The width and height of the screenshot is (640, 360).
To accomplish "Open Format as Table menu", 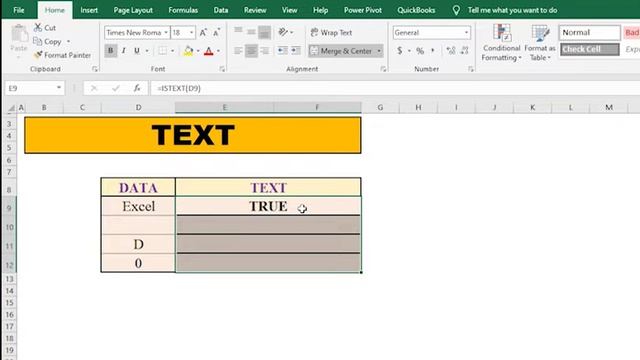I will tap(540, 42).
